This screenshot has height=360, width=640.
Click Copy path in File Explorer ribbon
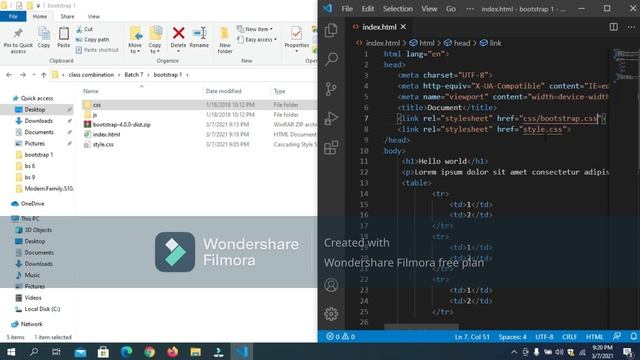[x=92, y=40]
